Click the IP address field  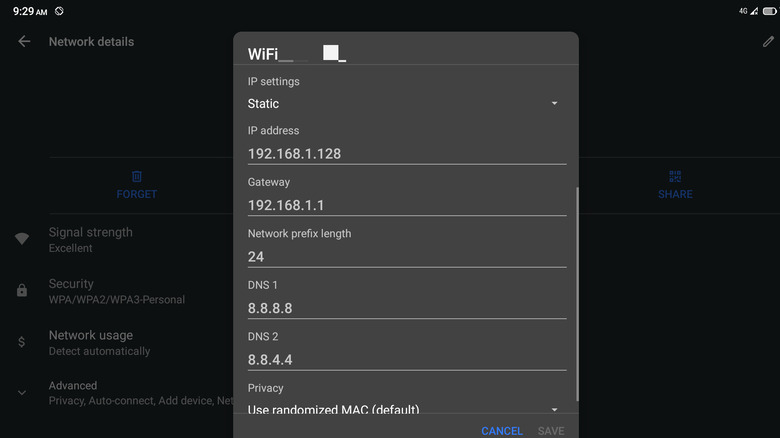point(406,154)
